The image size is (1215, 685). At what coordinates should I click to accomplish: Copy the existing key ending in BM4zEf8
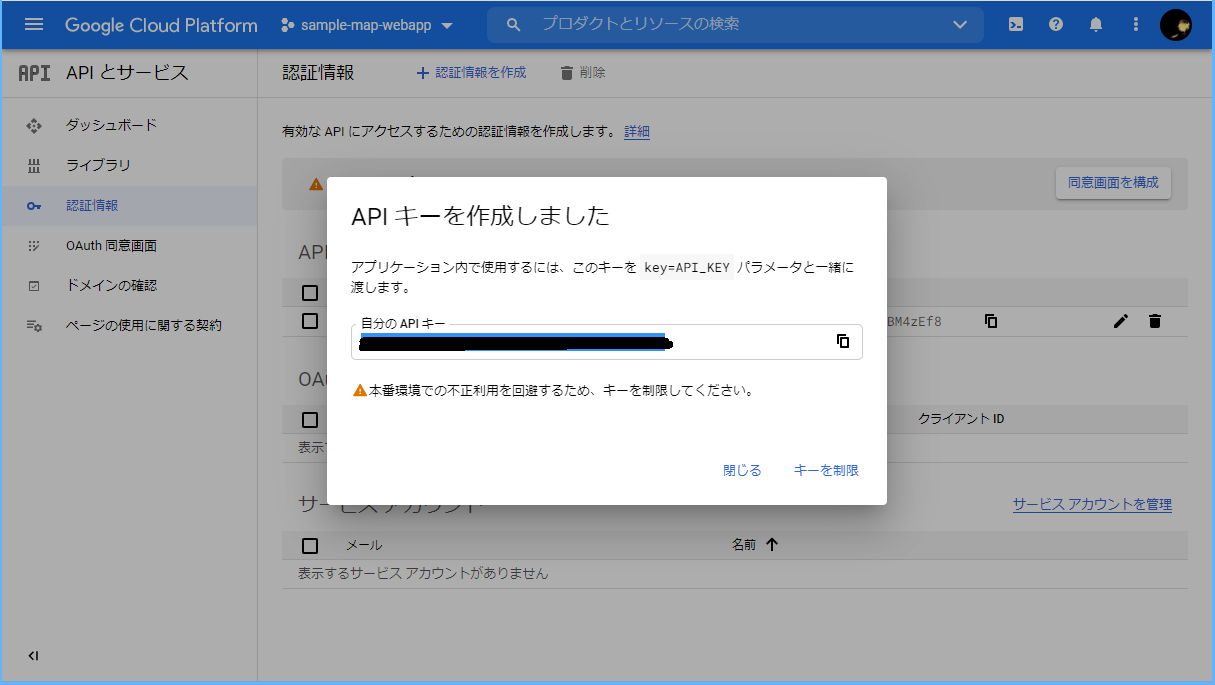990,321
